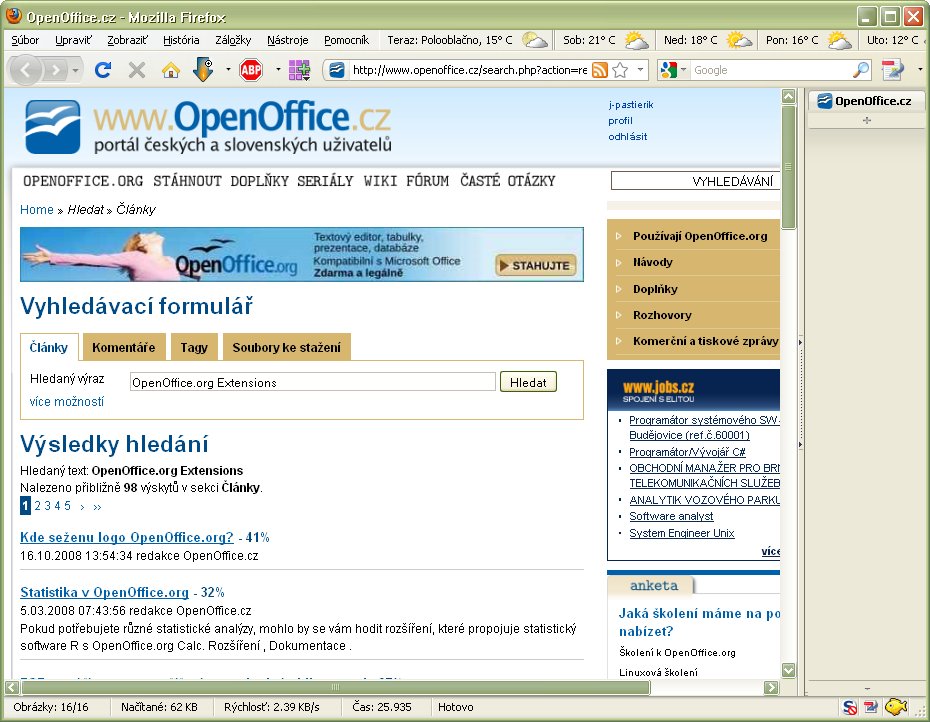Click the Hledat search button
930x722 pixels.
pyautogui.click(x=528, y=383)
